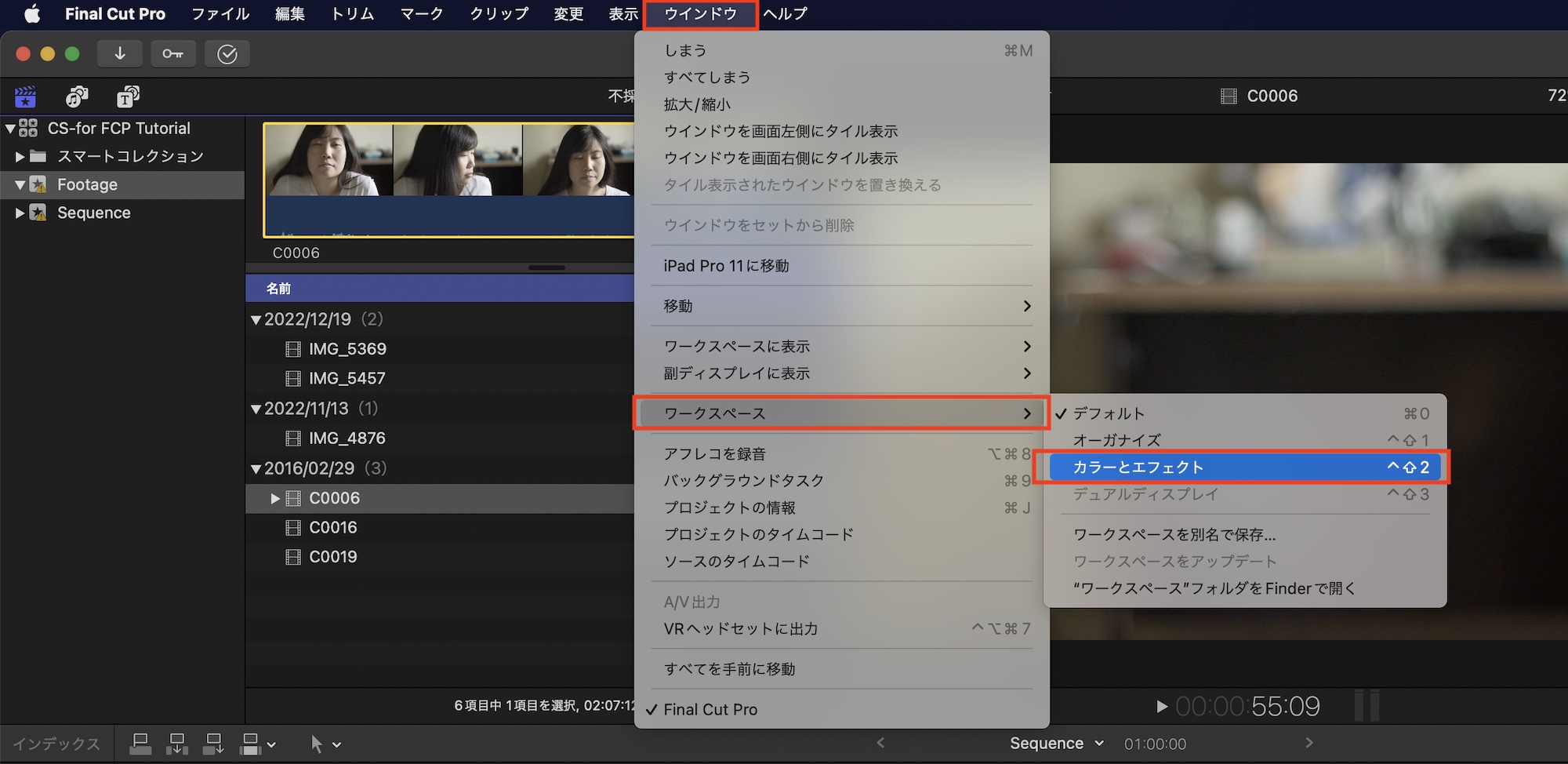The image size is (1568, 764).
Task: Collapse the 2022/12/19 date group
Action: click(255, 319)
